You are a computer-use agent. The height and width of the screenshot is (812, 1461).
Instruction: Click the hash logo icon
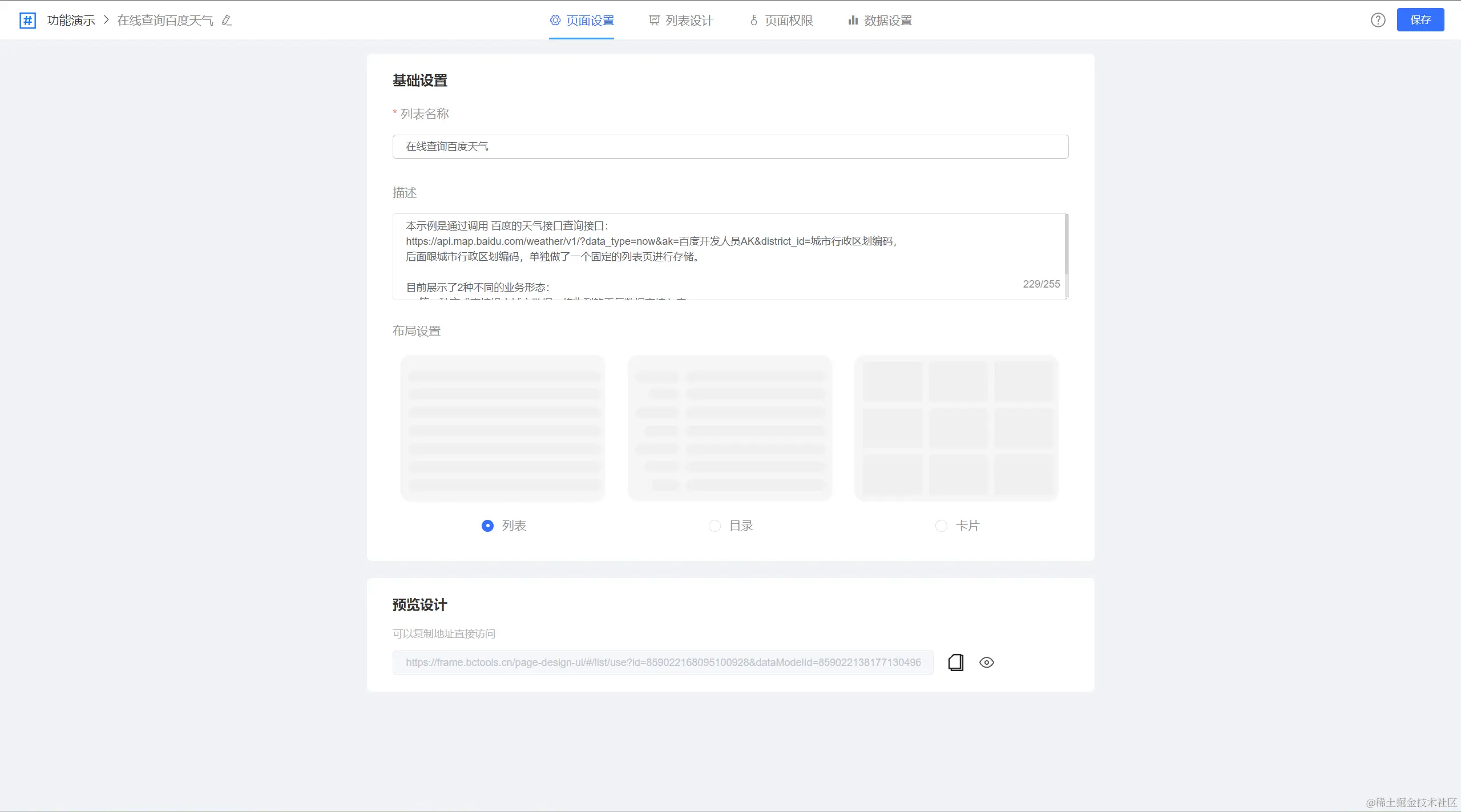tap(27, 21)
